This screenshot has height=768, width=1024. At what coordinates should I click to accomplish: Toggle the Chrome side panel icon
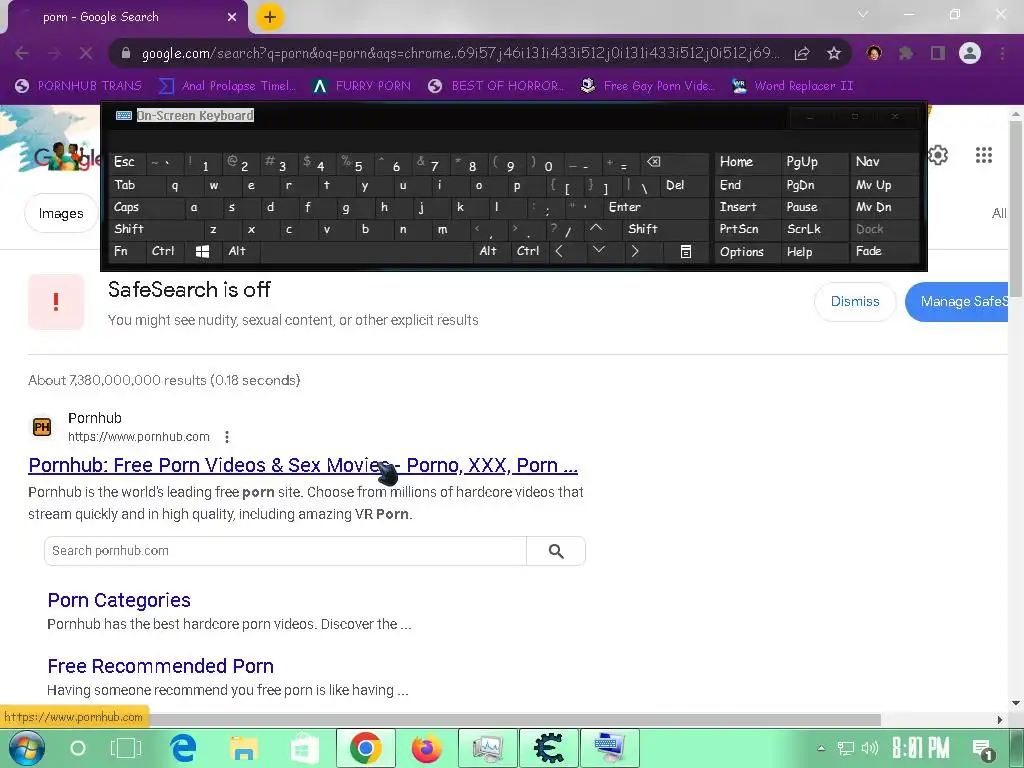938,53
